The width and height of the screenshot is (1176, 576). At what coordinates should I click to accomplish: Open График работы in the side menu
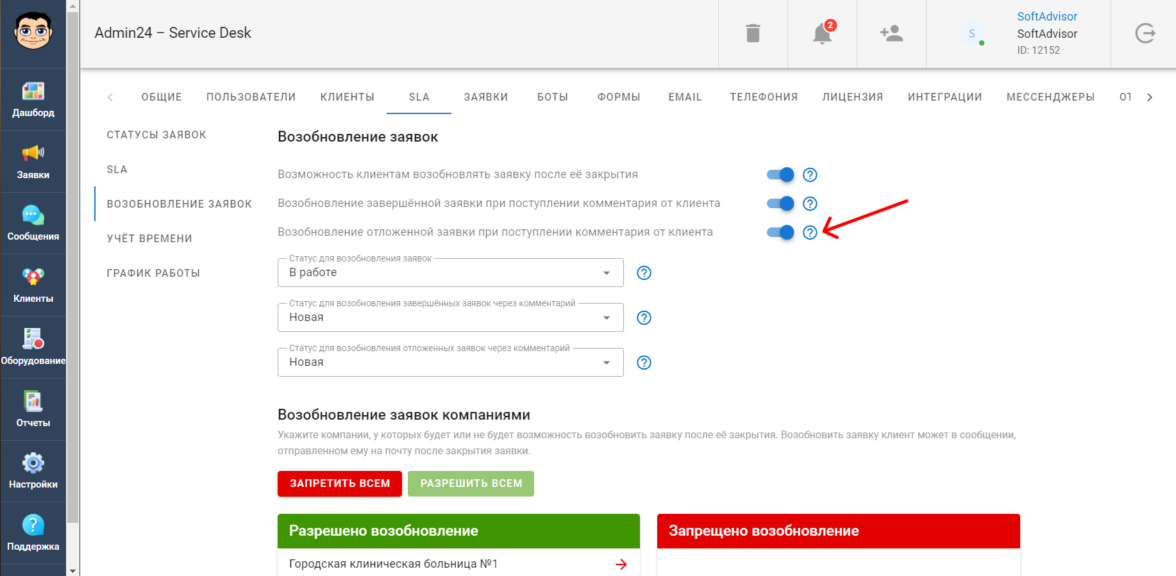(153, 273)
